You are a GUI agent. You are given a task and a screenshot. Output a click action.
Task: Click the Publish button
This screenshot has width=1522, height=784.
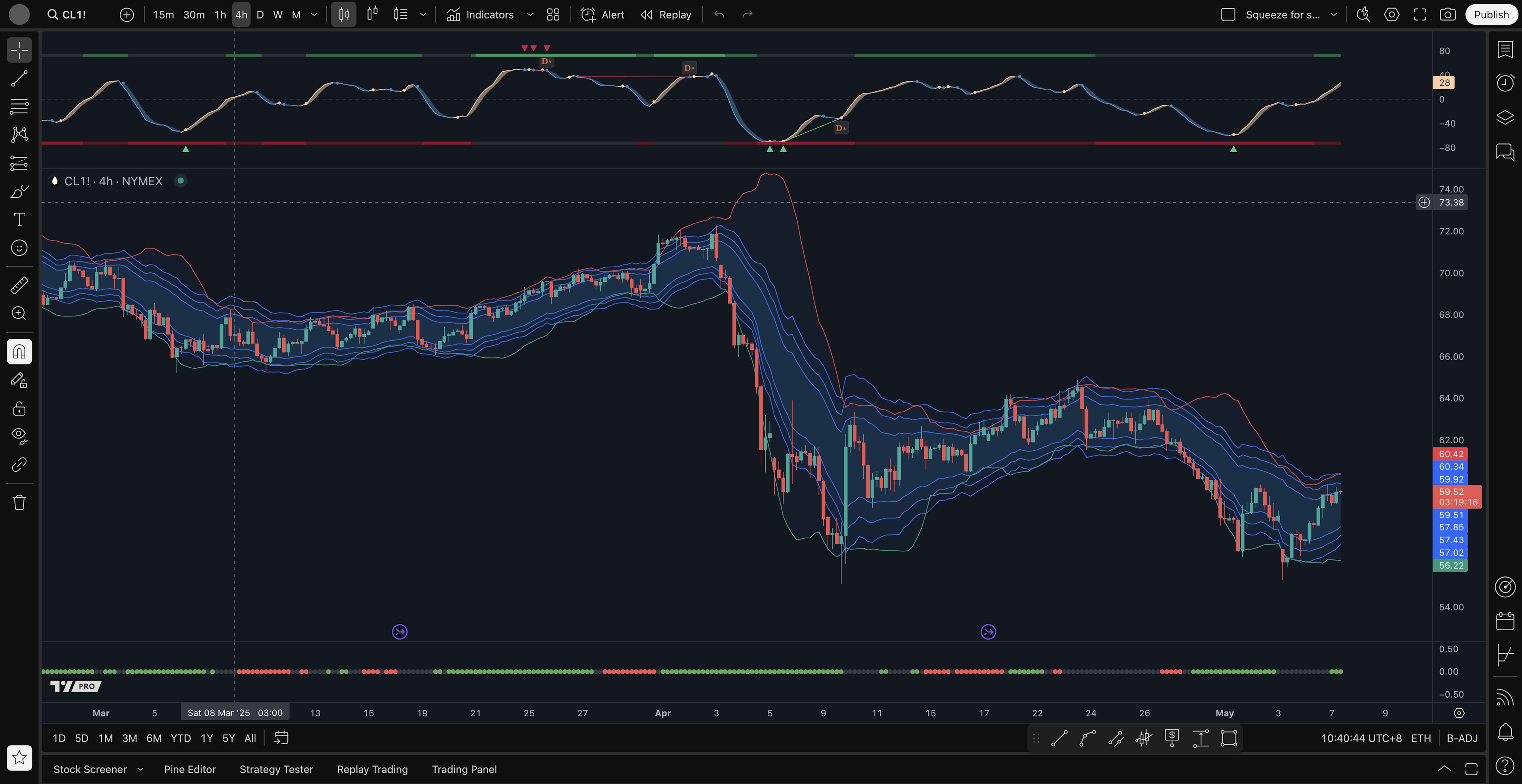[x=1491, y=15]
